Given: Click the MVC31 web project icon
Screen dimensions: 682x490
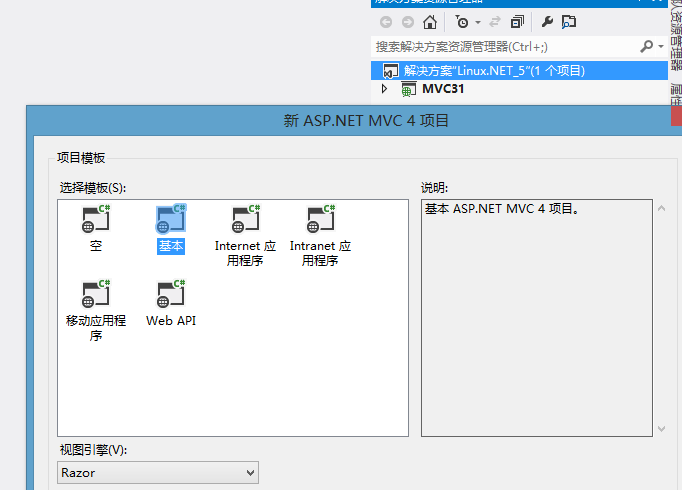Looking at the screenshot, I should coord(408,90).
